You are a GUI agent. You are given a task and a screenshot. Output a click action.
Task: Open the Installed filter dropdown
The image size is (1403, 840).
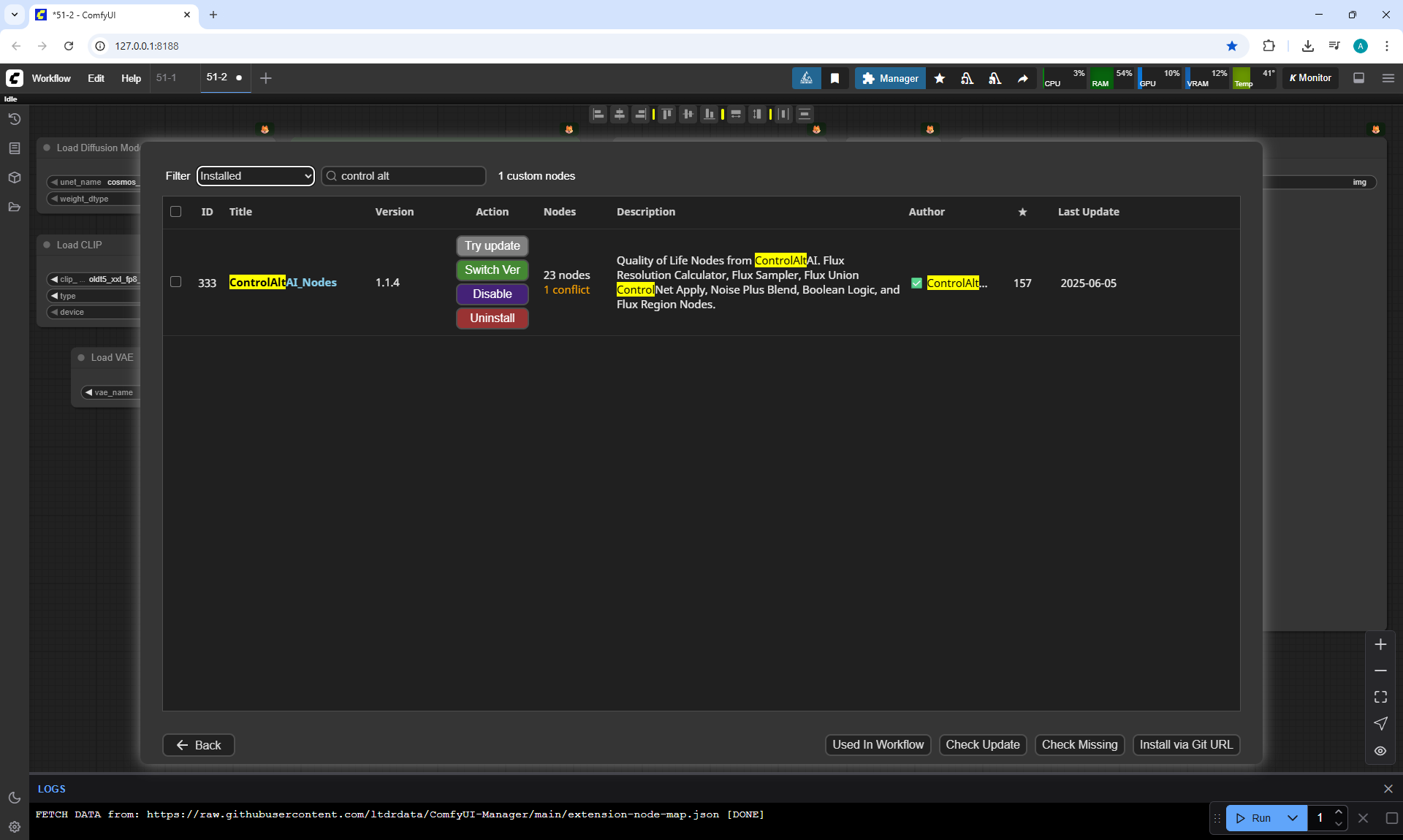(255, 176)
